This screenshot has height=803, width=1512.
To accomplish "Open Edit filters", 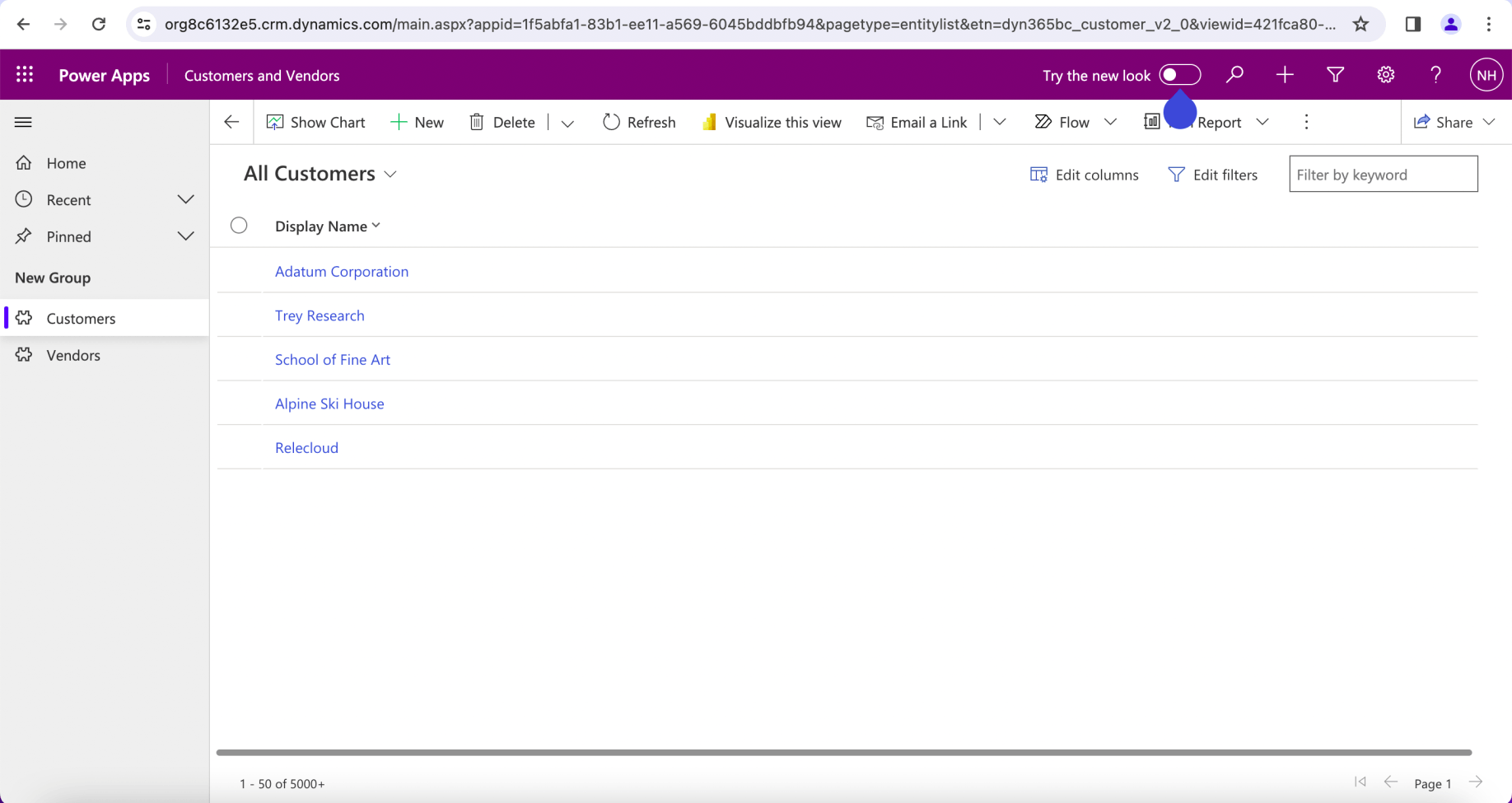I will click(1212, 175).
